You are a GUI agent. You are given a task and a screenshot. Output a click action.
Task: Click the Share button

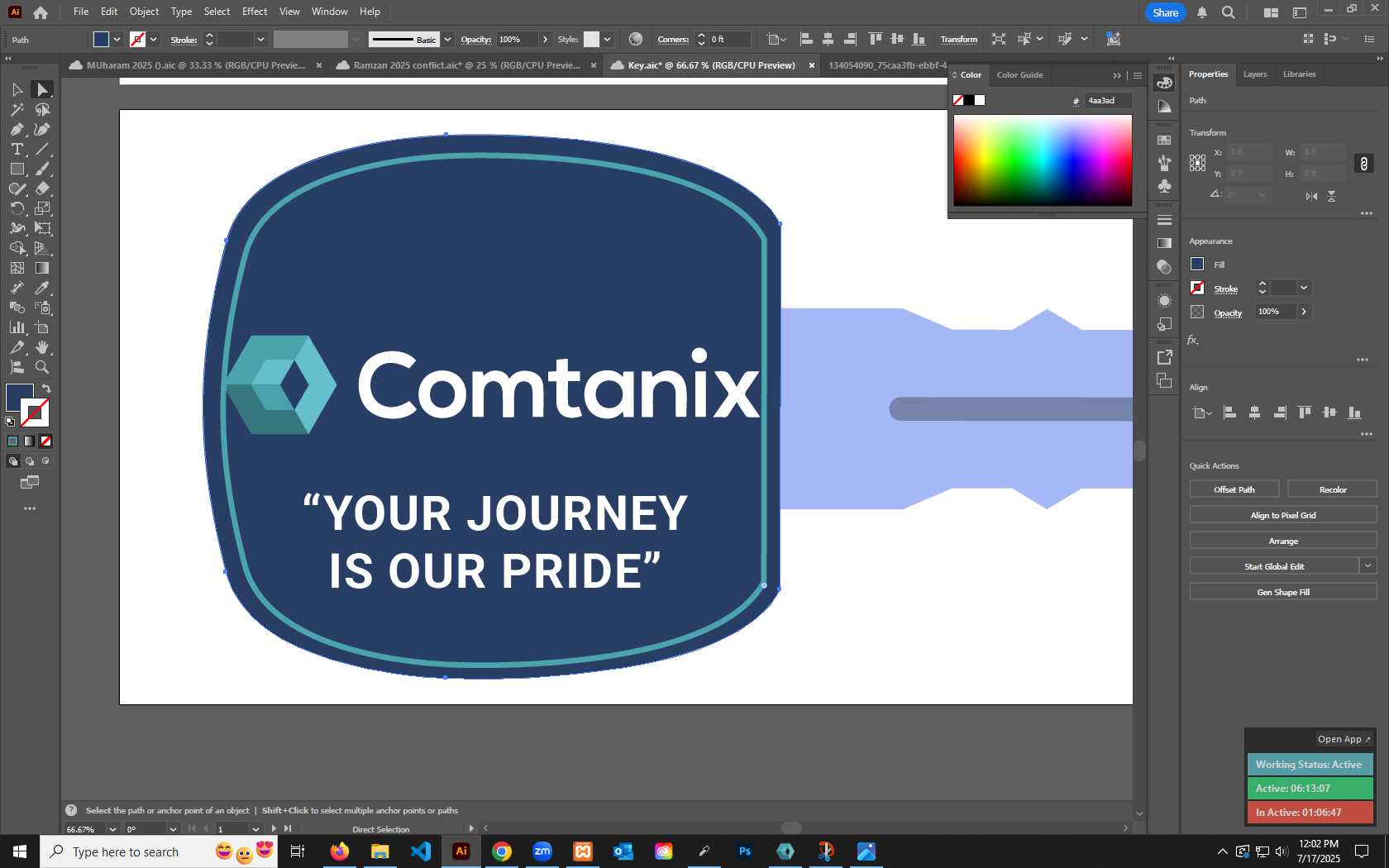(1165, 12)
